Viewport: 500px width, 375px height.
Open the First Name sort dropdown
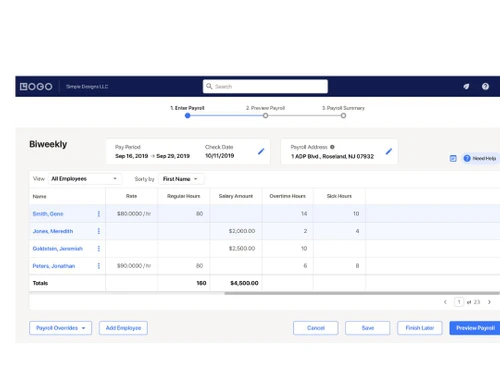point(181,179)
